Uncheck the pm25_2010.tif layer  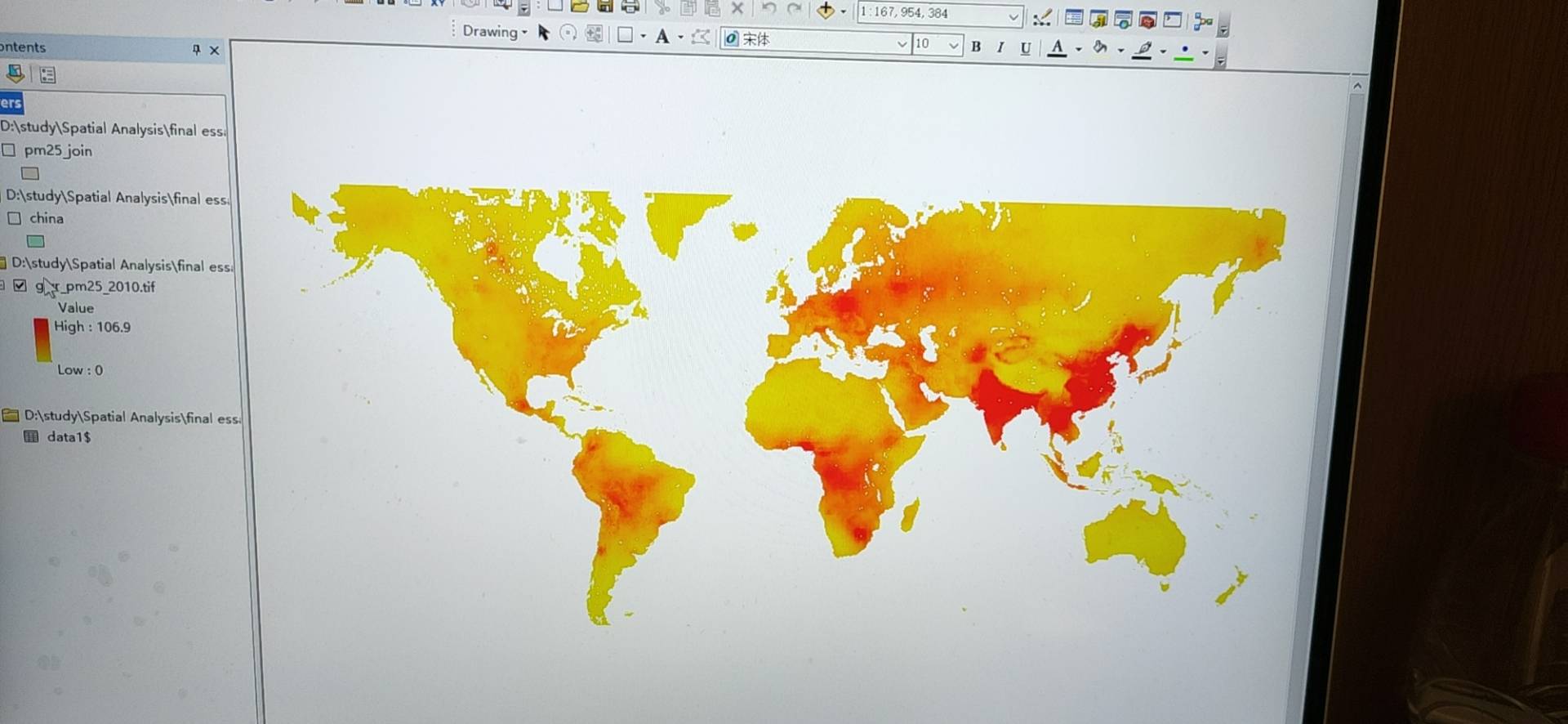[20, 285]
